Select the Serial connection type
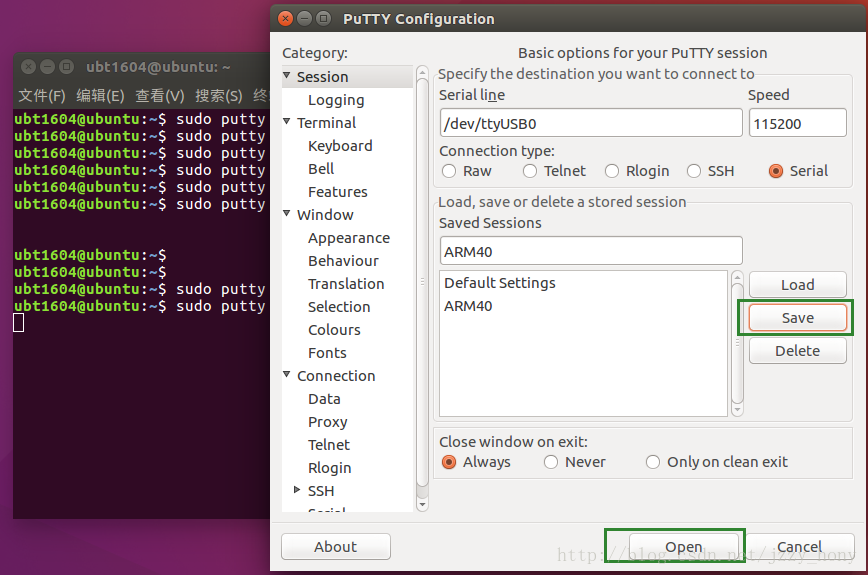This screenshot has height=575, width=868. click(776, 171)
